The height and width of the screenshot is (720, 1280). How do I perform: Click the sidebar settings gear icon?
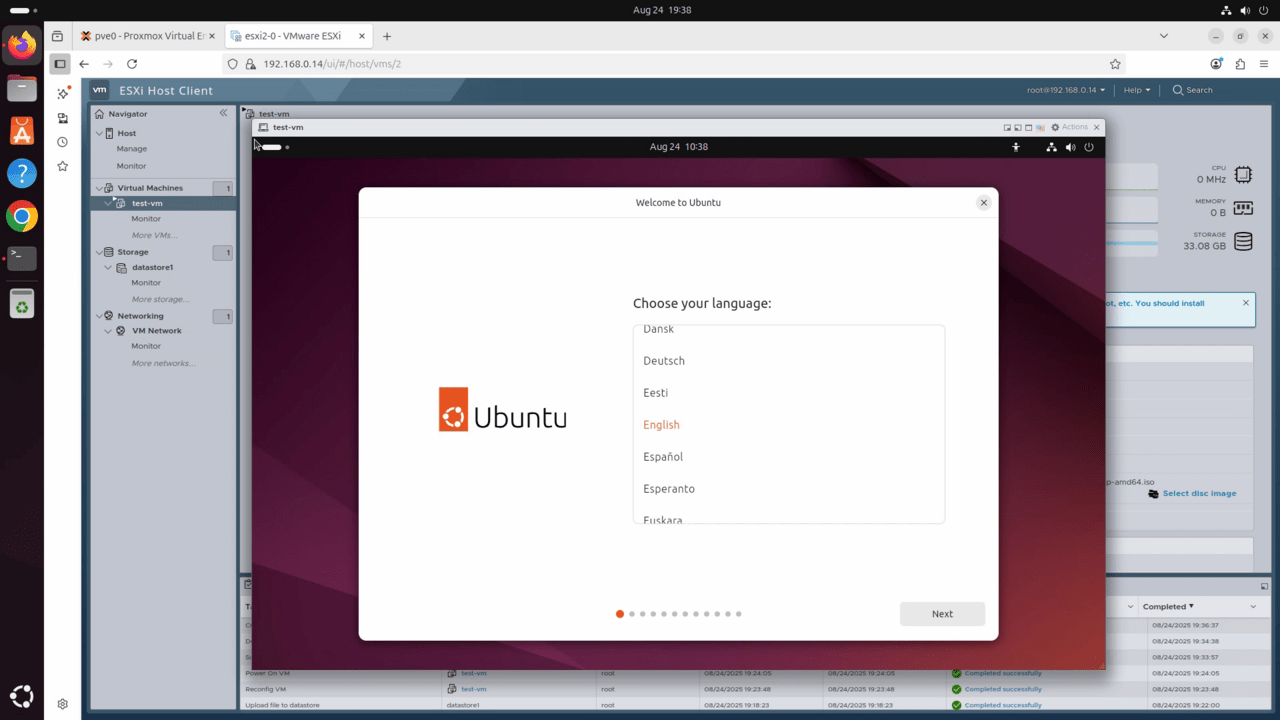62,704
